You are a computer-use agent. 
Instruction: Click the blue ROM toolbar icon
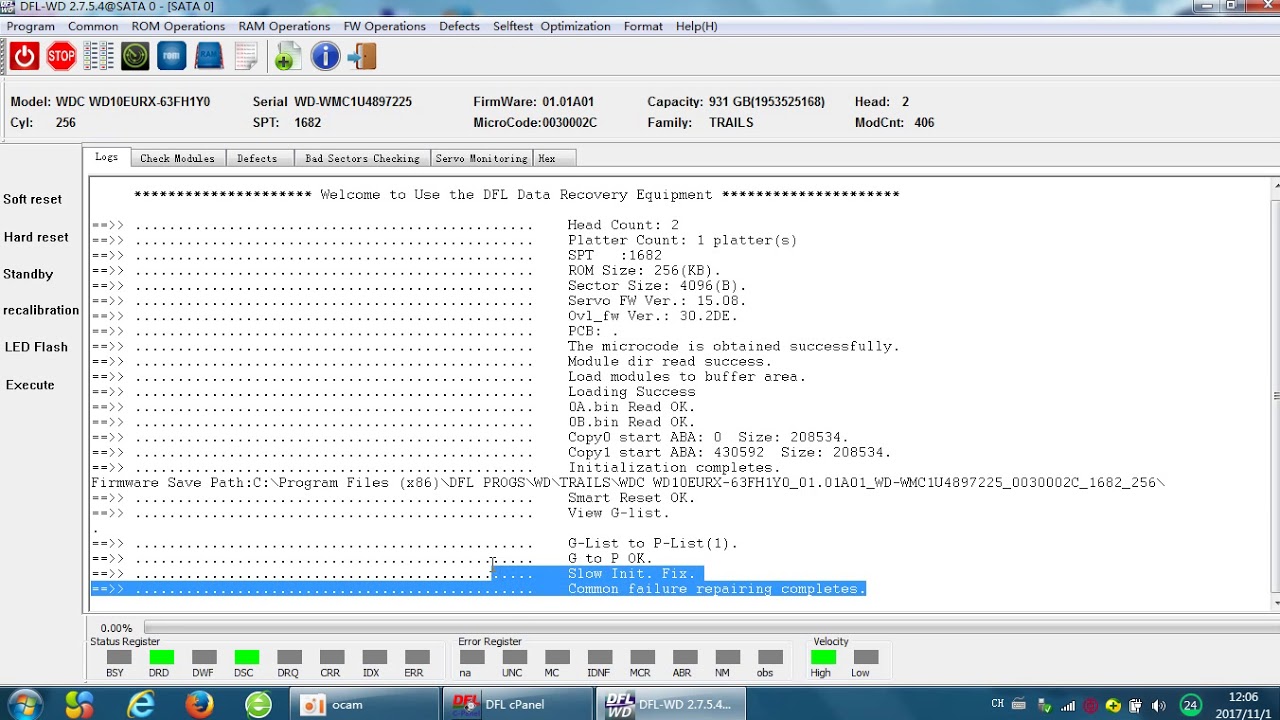tap(172, 57)
